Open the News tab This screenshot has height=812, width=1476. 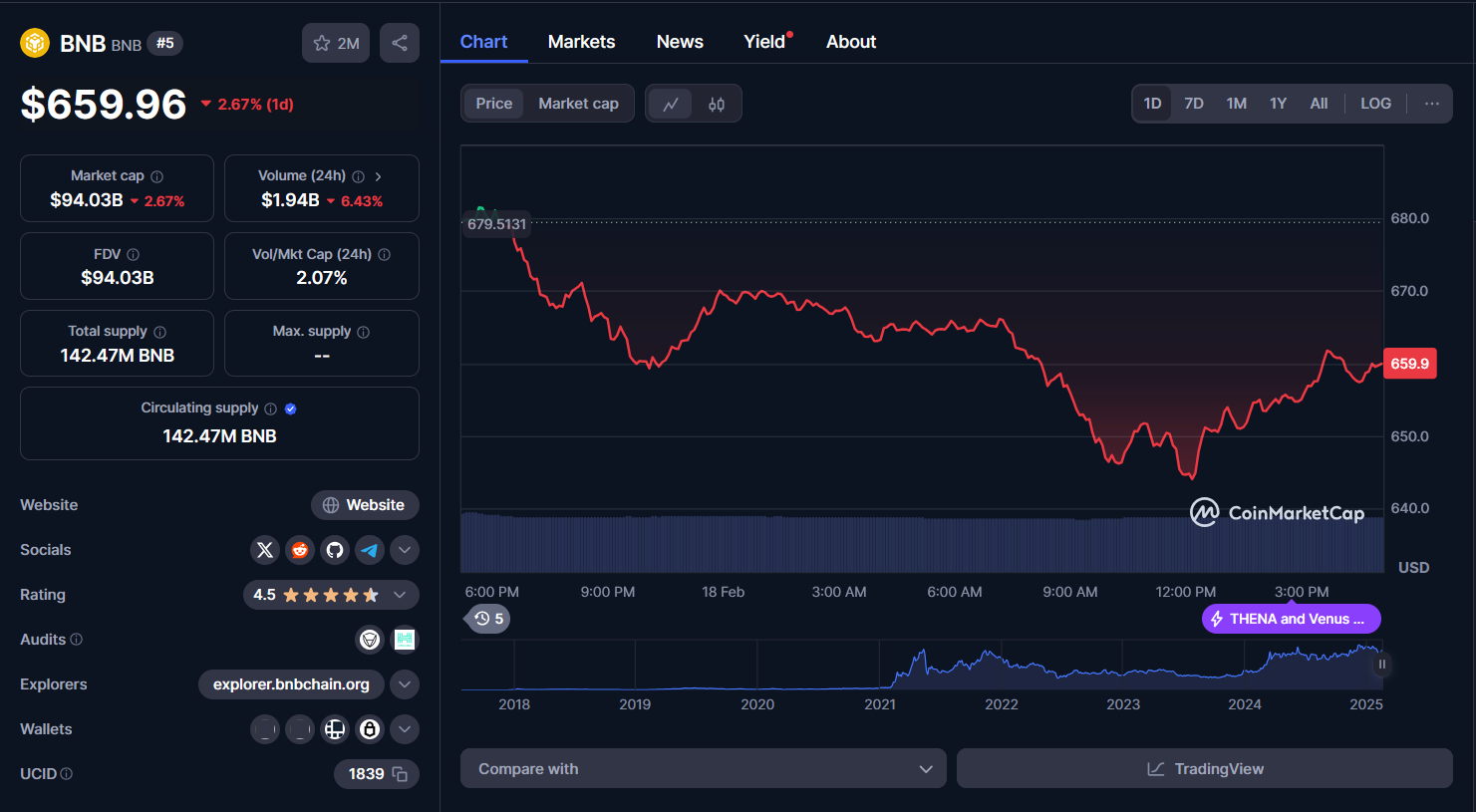[679, 41]
